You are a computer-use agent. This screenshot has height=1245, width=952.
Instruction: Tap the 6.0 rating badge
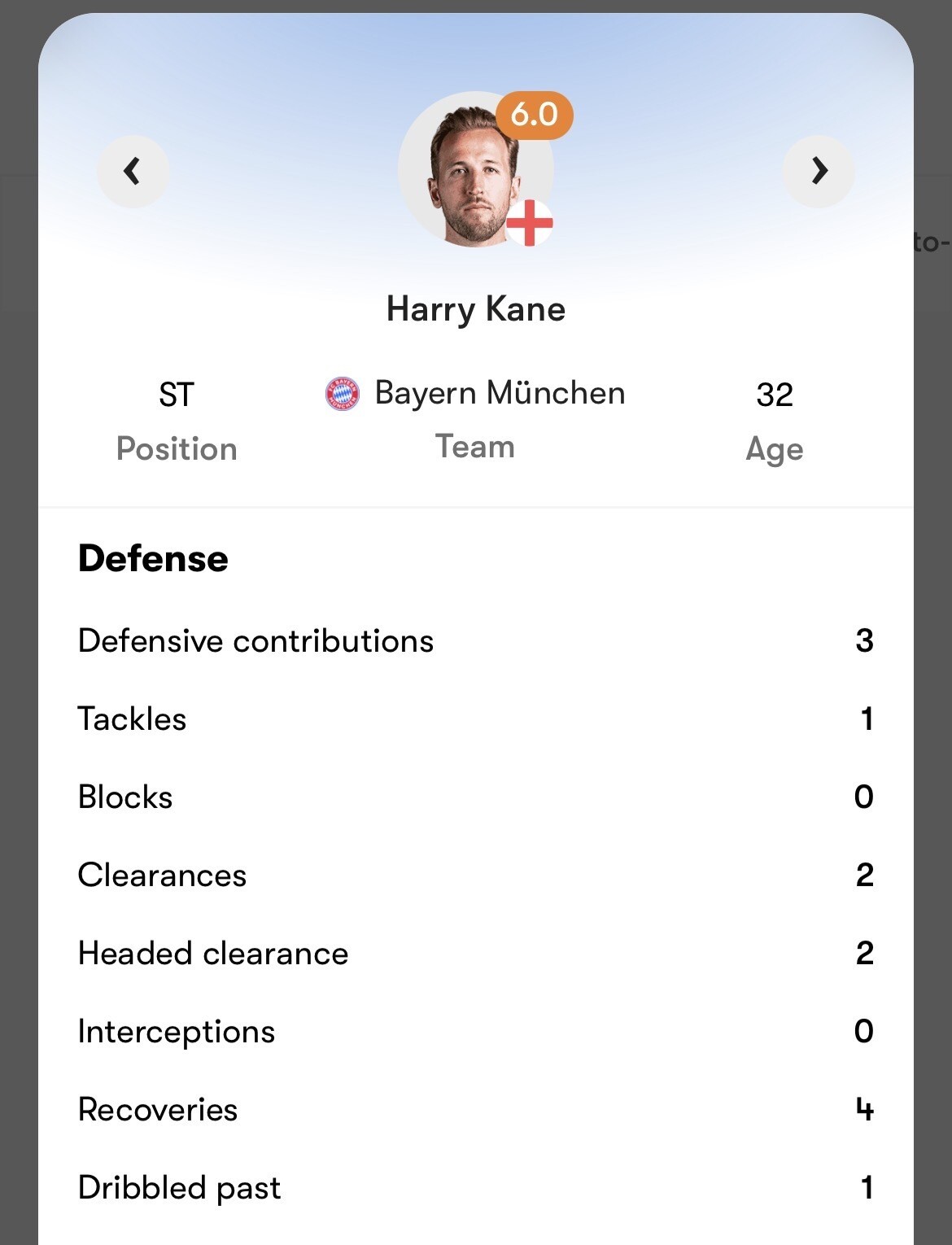pos(535,115)
